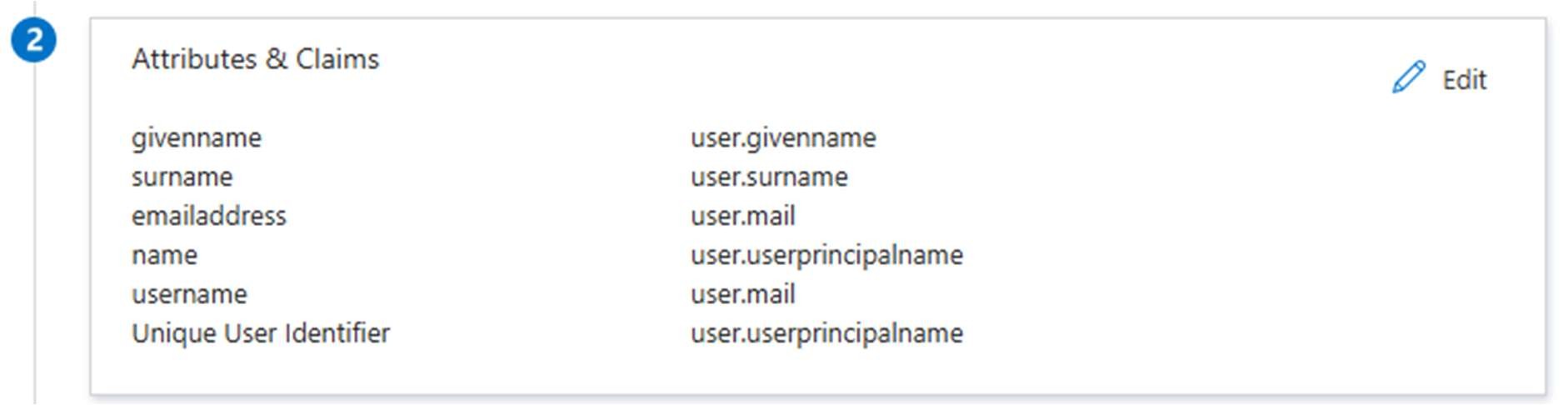Click the Unique User Identifier label

tap(260, 333)
